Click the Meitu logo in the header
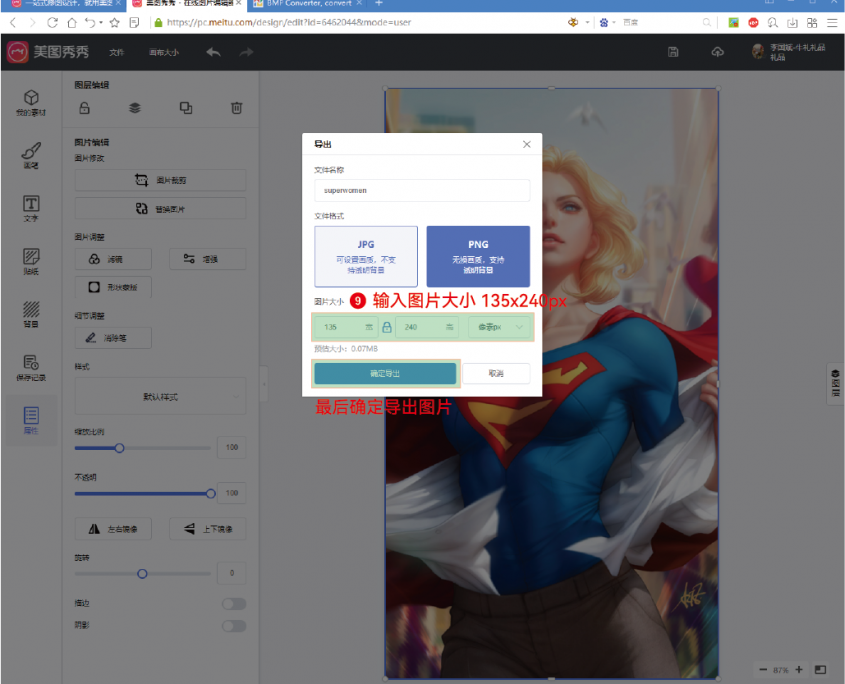This screenshot has height=684, width=845. pos(47,52)
